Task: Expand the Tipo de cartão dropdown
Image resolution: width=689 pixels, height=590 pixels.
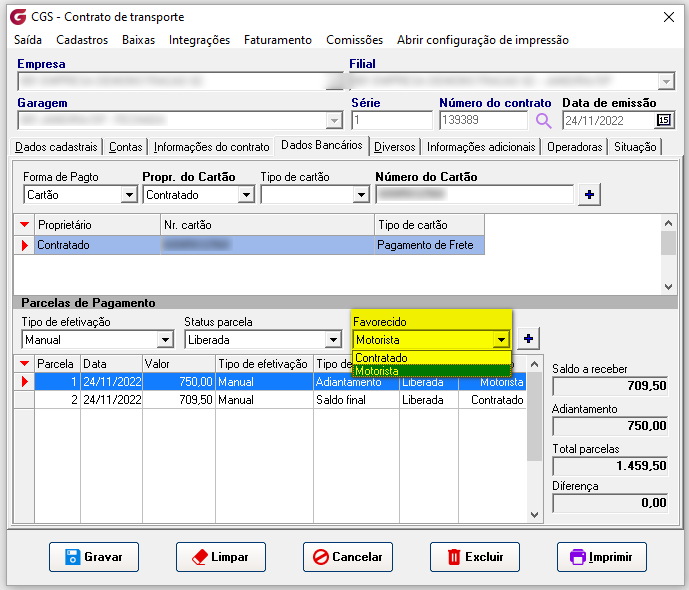Action: click(x=361, y=195)
